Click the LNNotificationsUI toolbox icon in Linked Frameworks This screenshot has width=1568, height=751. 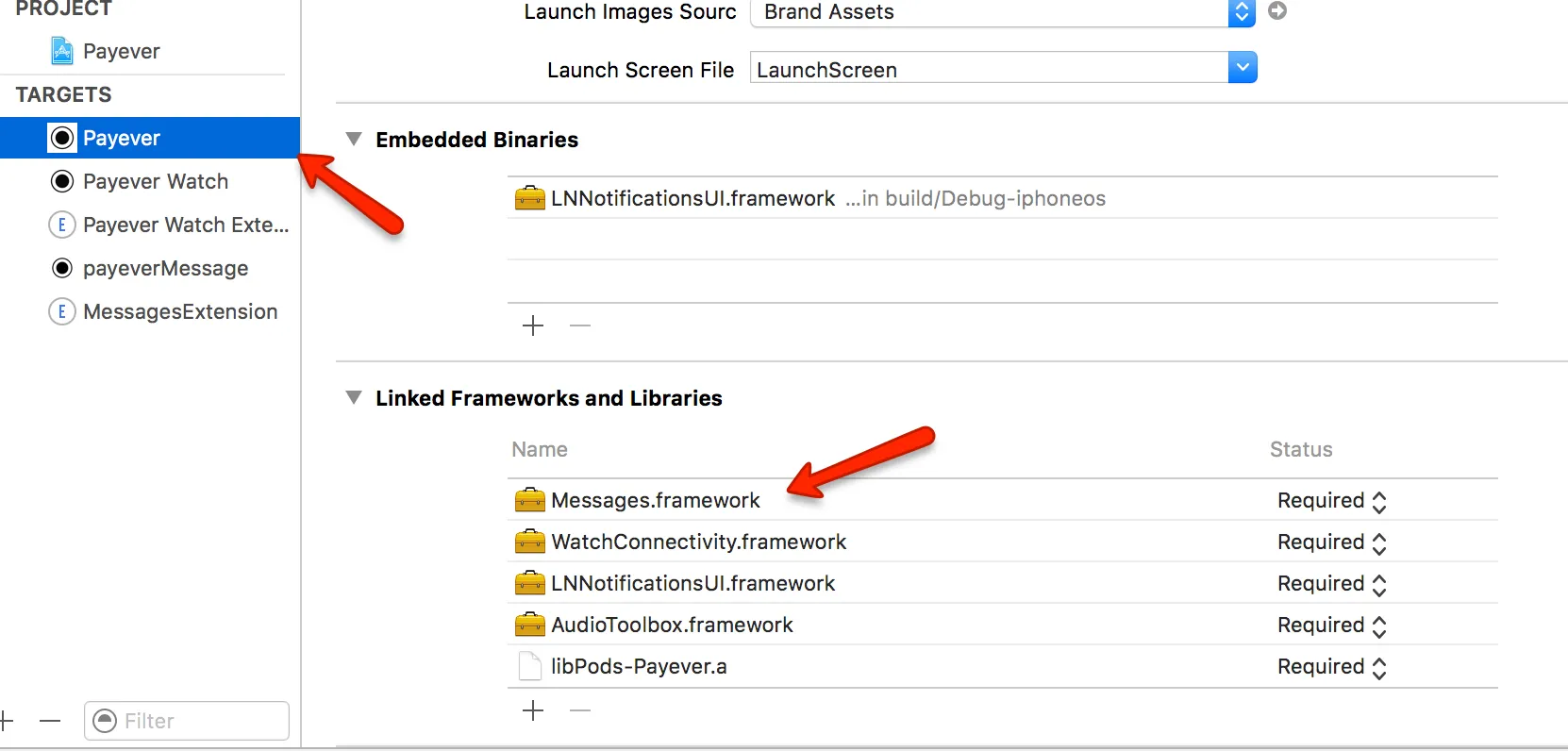pos(530,583)
